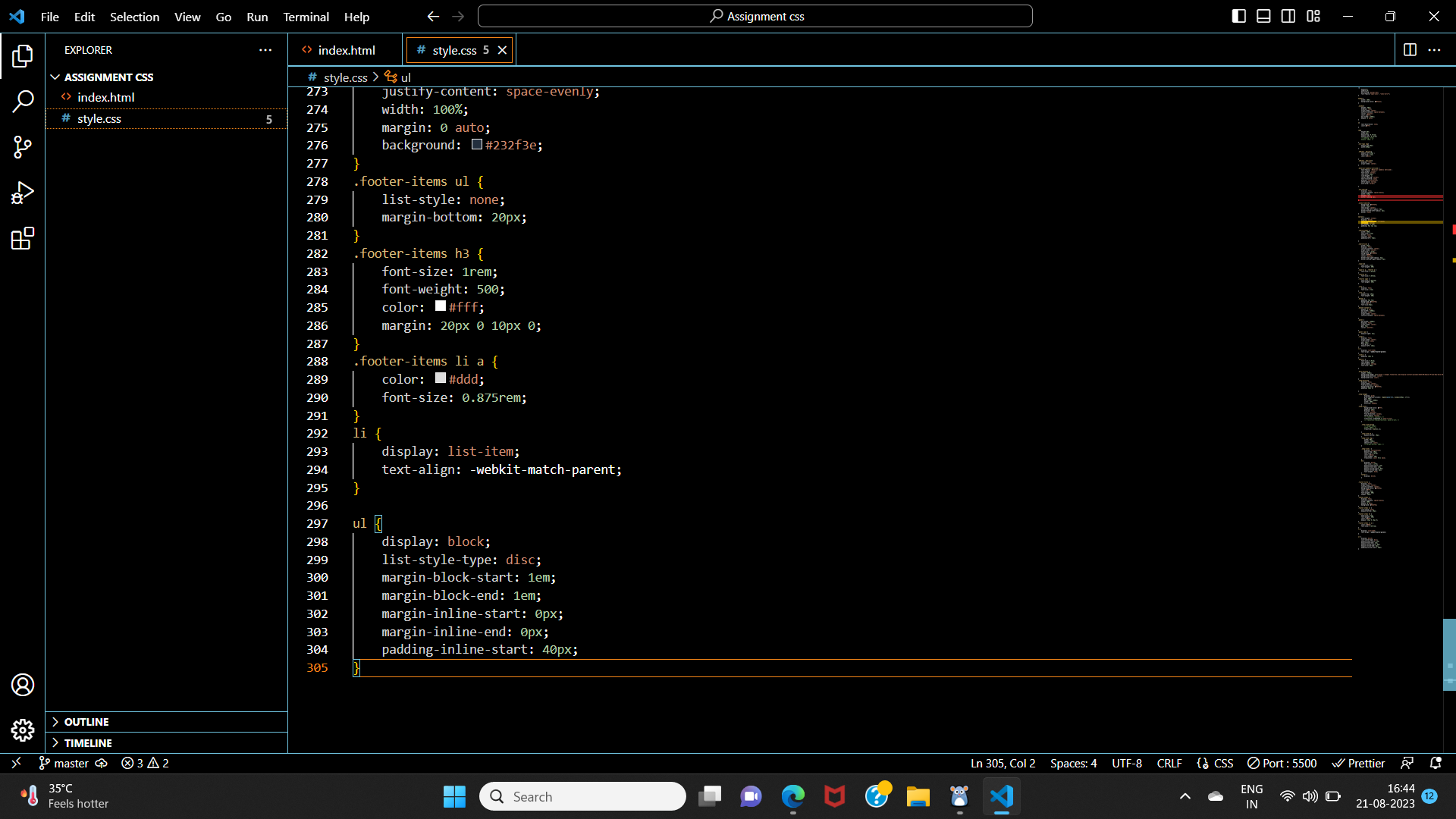Open Prettier from the status bar
The height and width of the screenshot is (819, 1456).
[1357, 763]
